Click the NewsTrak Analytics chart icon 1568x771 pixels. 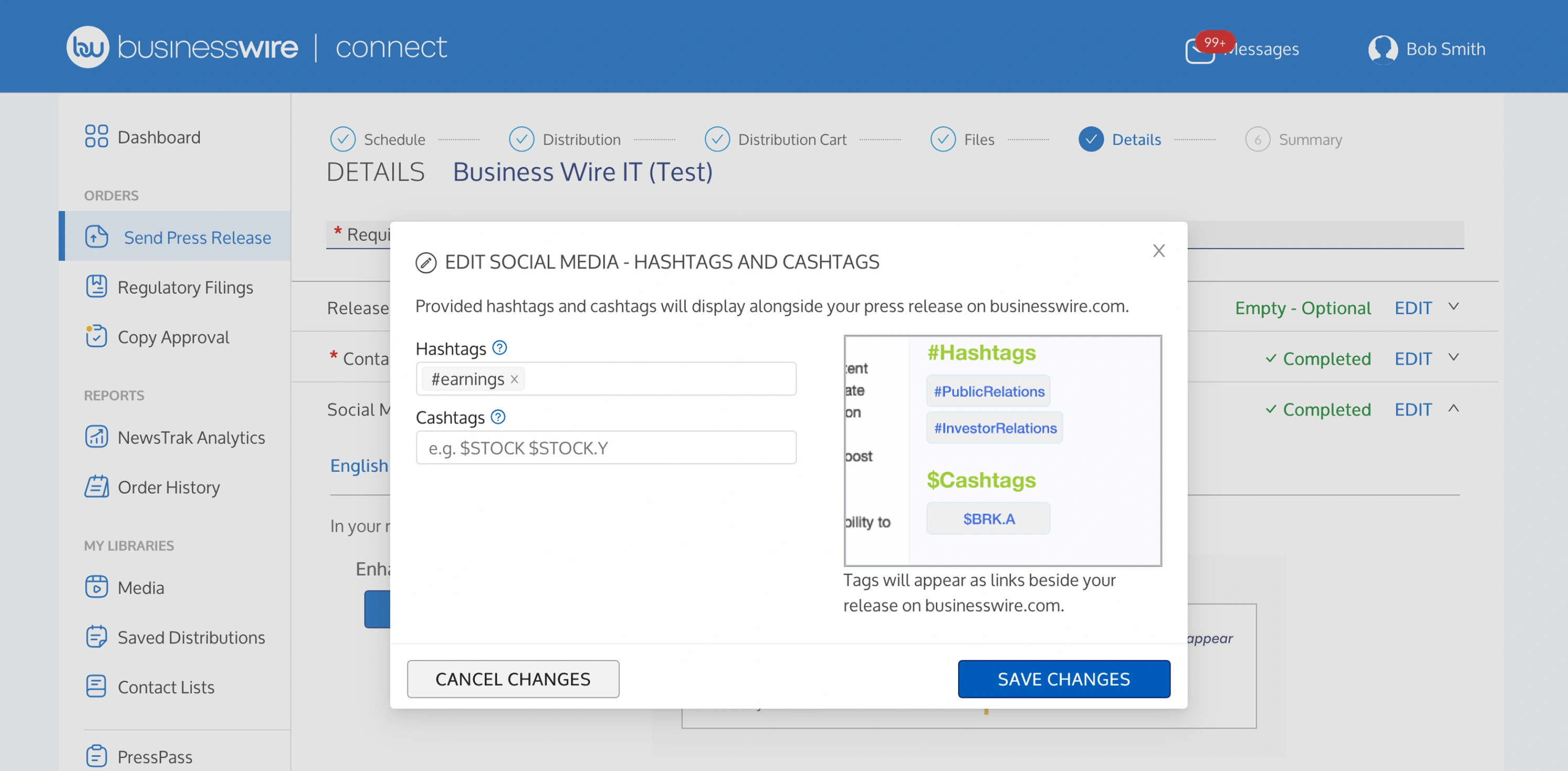96,437
